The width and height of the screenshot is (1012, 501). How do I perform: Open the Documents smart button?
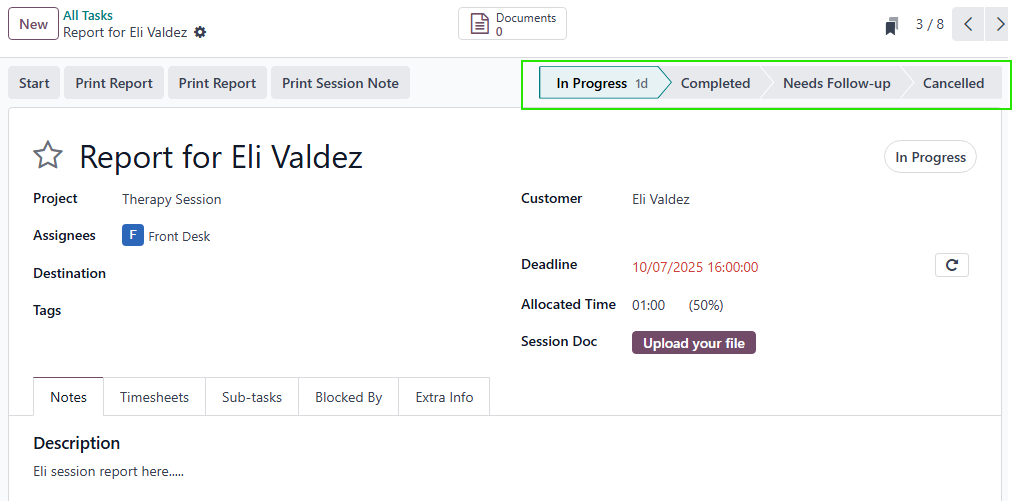coord(512,24)
